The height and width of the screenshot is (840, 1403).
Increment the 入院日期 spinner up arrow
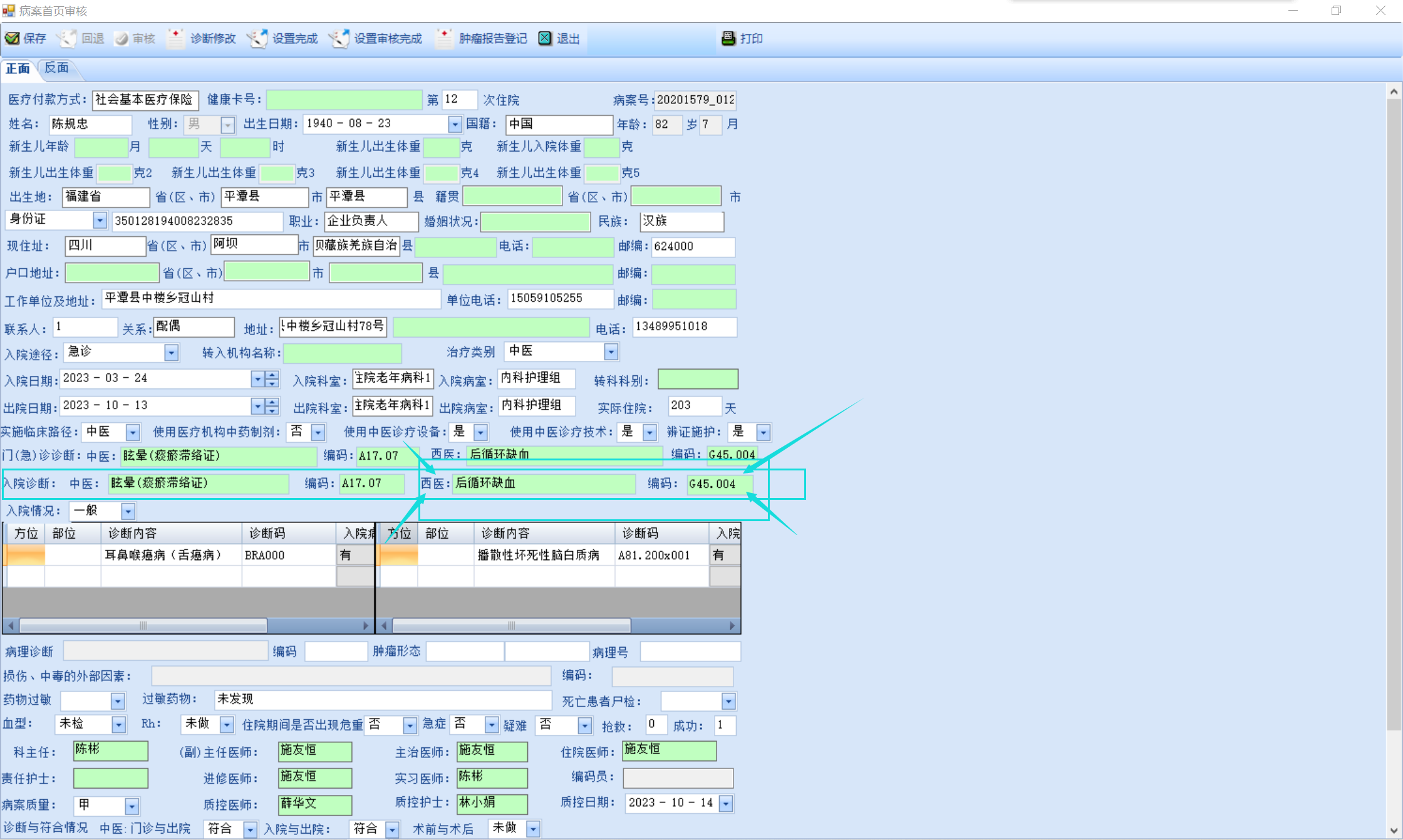(272, 375)
